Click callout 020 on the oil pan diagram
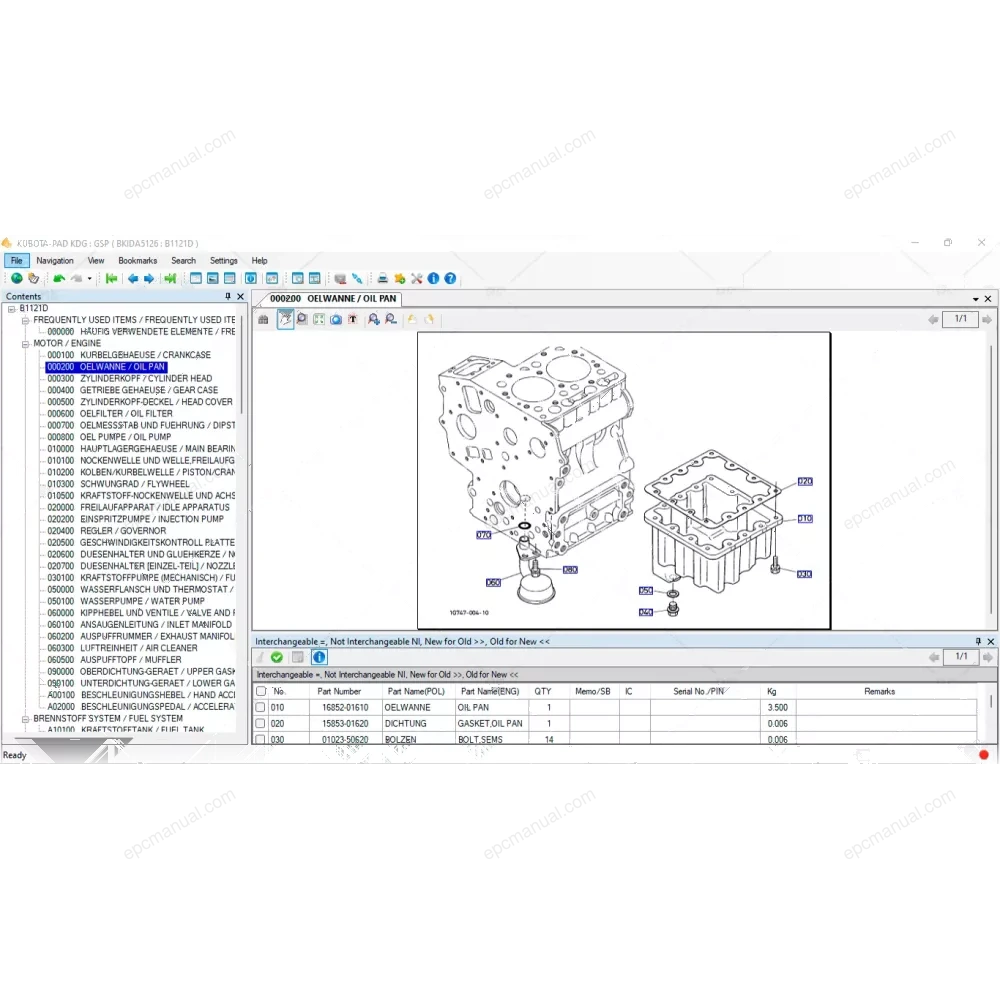The image size is (1000, 1000). click(805, 482)
